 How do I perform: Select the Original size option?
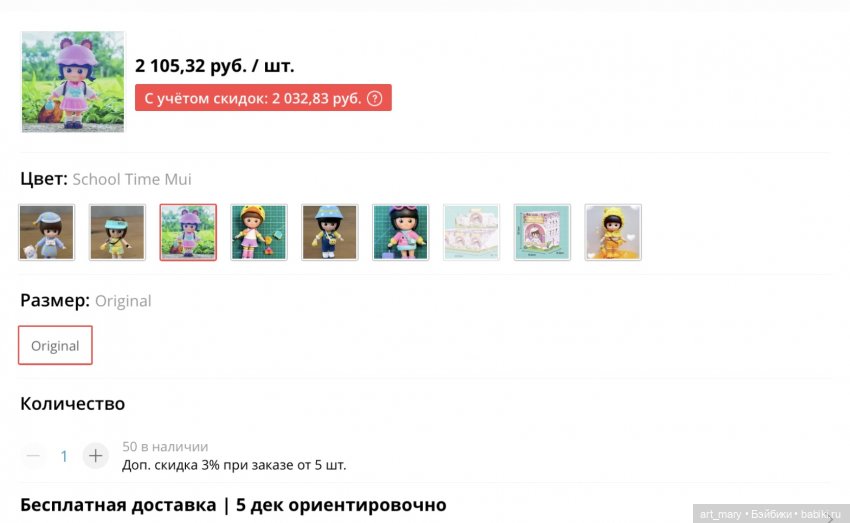(55, 345)
